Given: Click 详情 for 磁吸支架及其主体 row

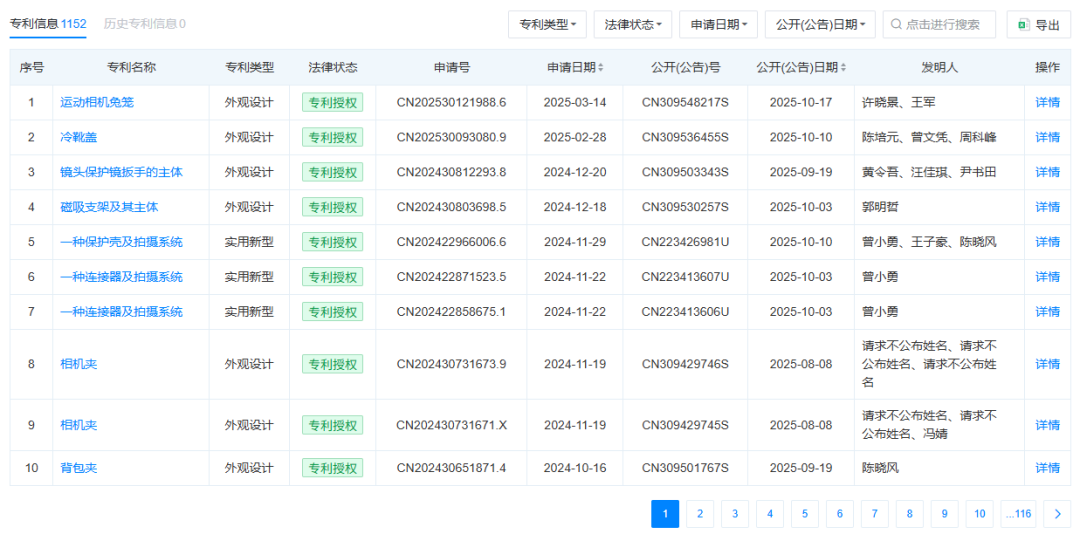Looking at the screenshot, I should click(1047, 207).
